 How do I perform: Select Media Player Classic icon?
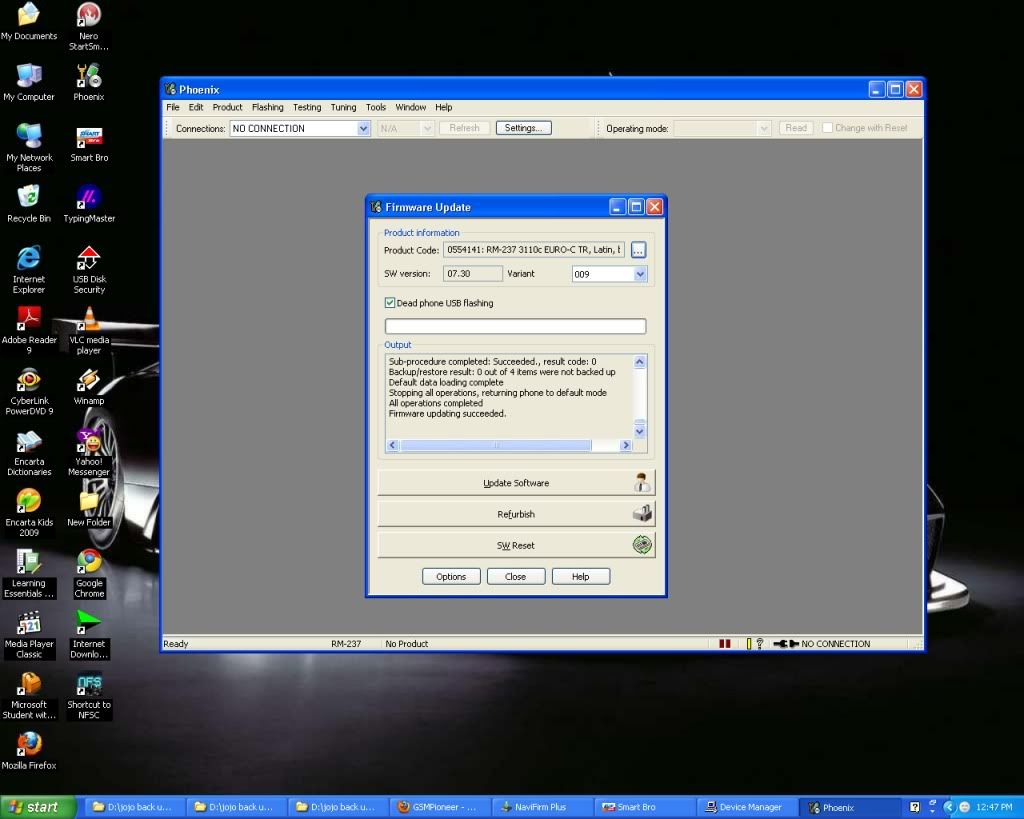point(29,634)
